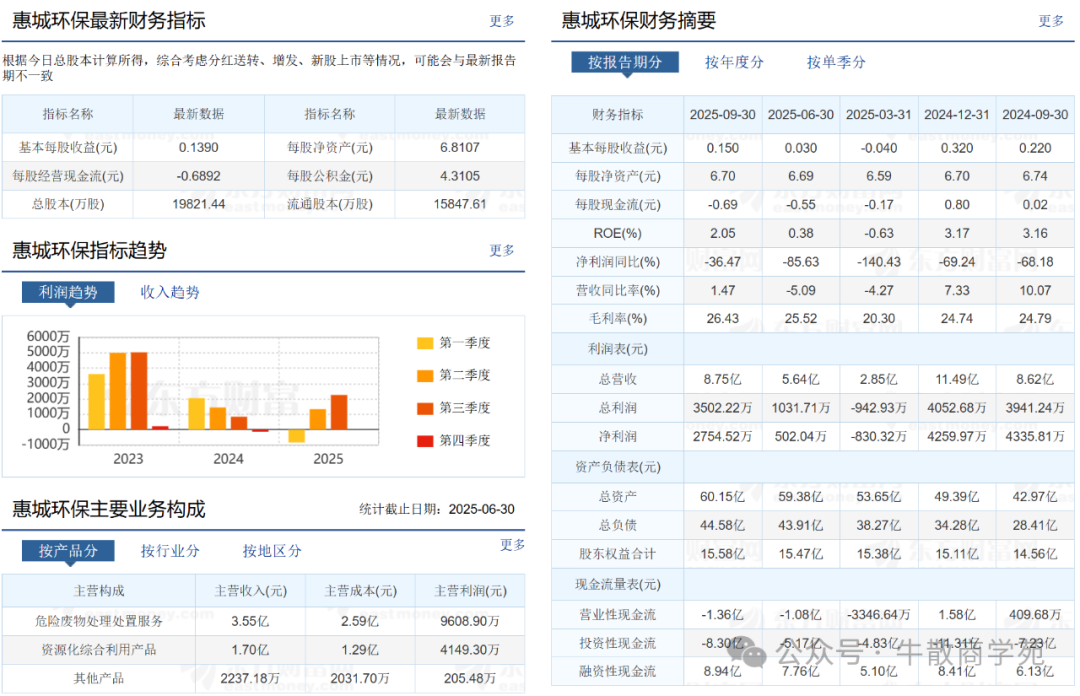Click 总利润 value 3502.22万
This screenshot has width=1080, height=696.
click(723, 408)
